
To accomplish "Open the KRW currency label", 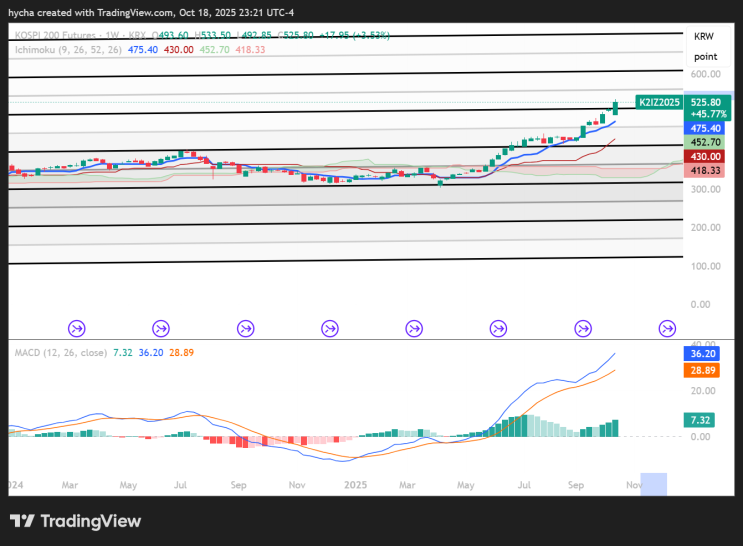I will pyautogui.click(x=704, y=36).
